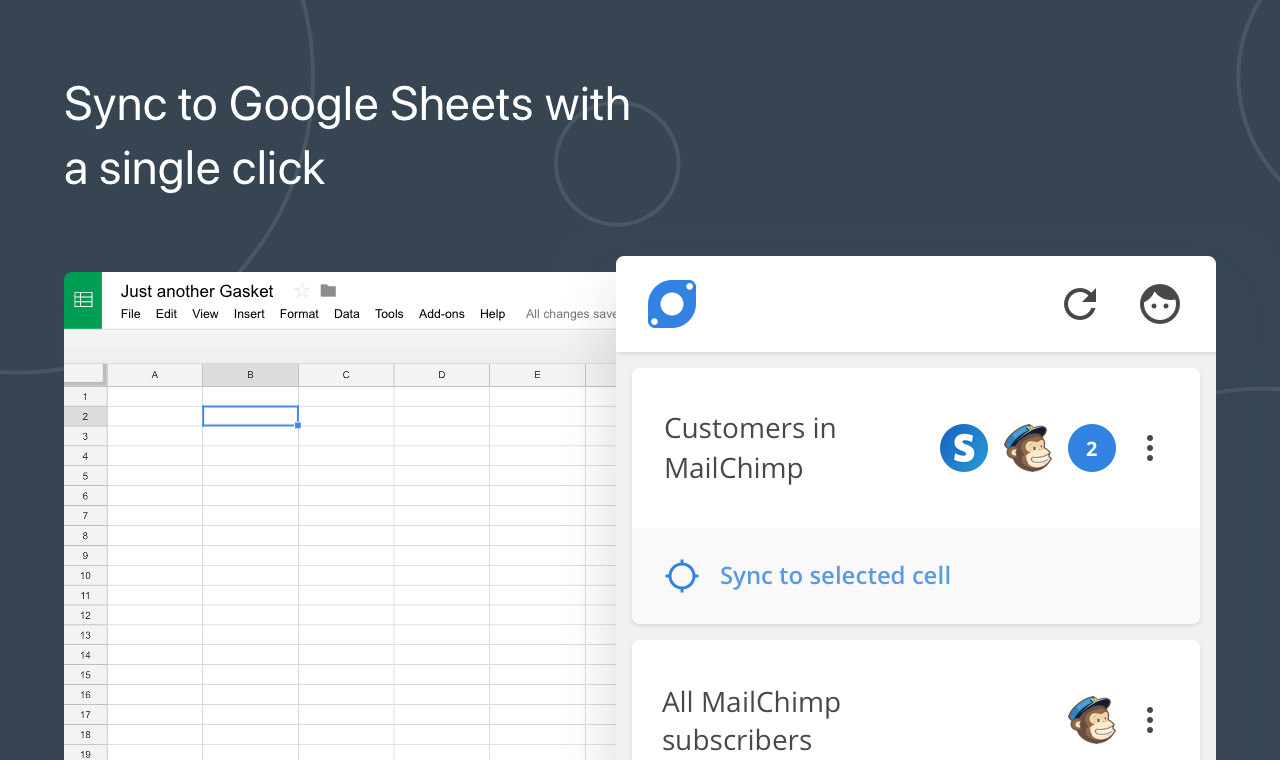The width and height of the screenshot is (1280, 760).
Task: Click the Customers in MailChimp card title
Action: [750, 448]
